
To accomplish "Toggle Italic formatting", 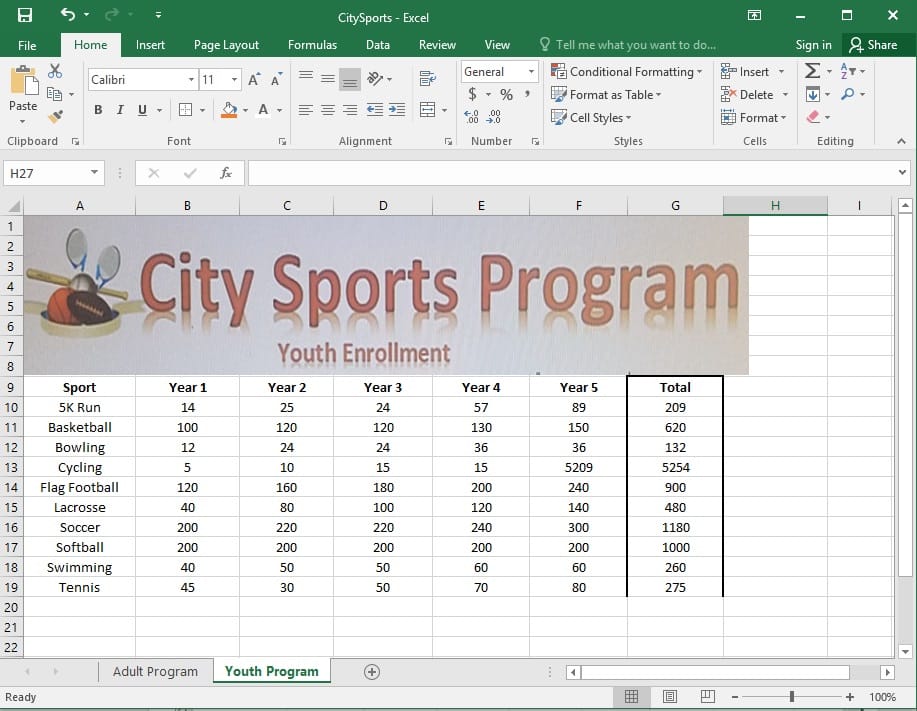I will click(120, 110).
